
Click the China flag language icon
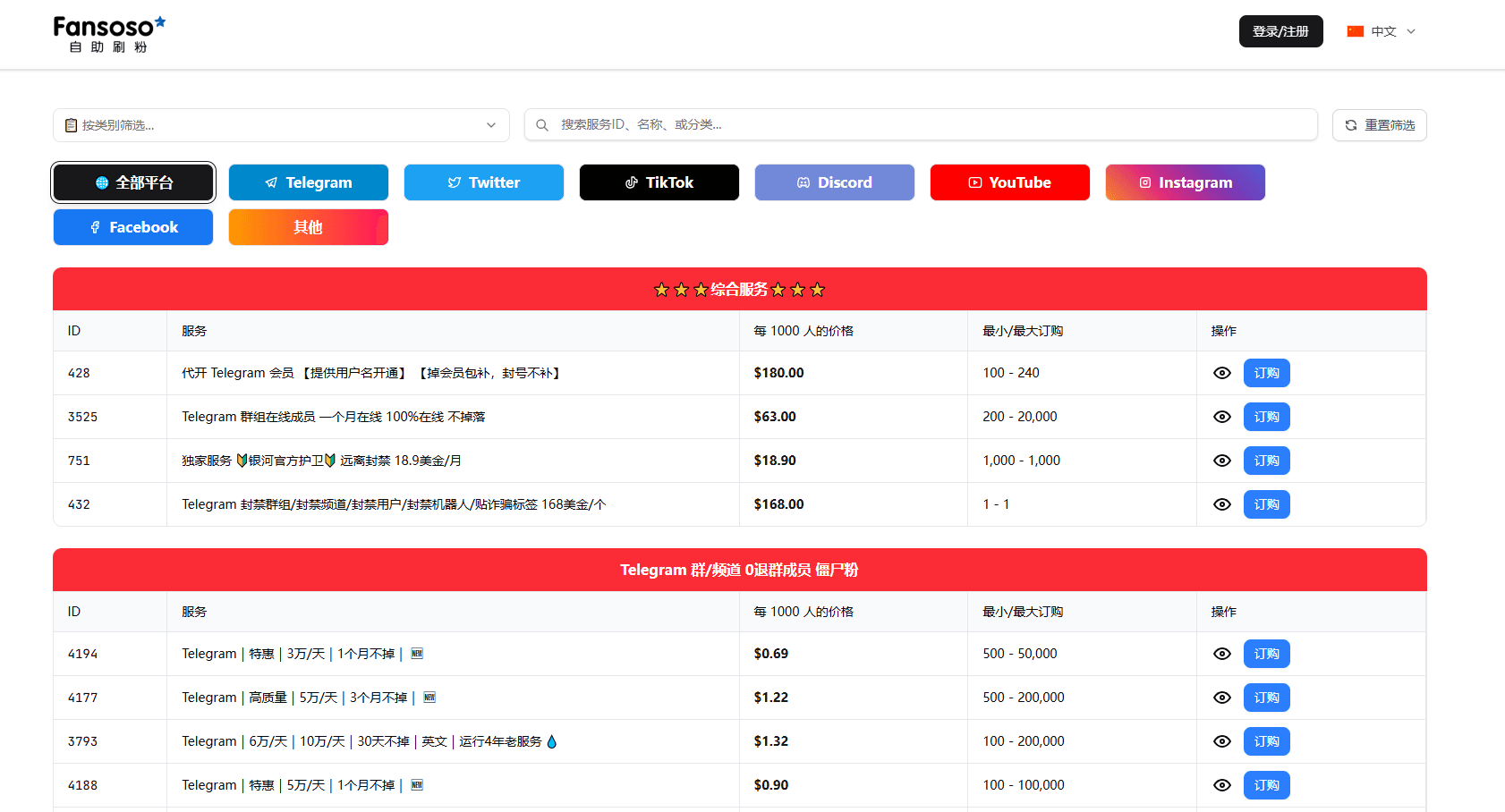pyautogui.click(x=1356, y=31)
